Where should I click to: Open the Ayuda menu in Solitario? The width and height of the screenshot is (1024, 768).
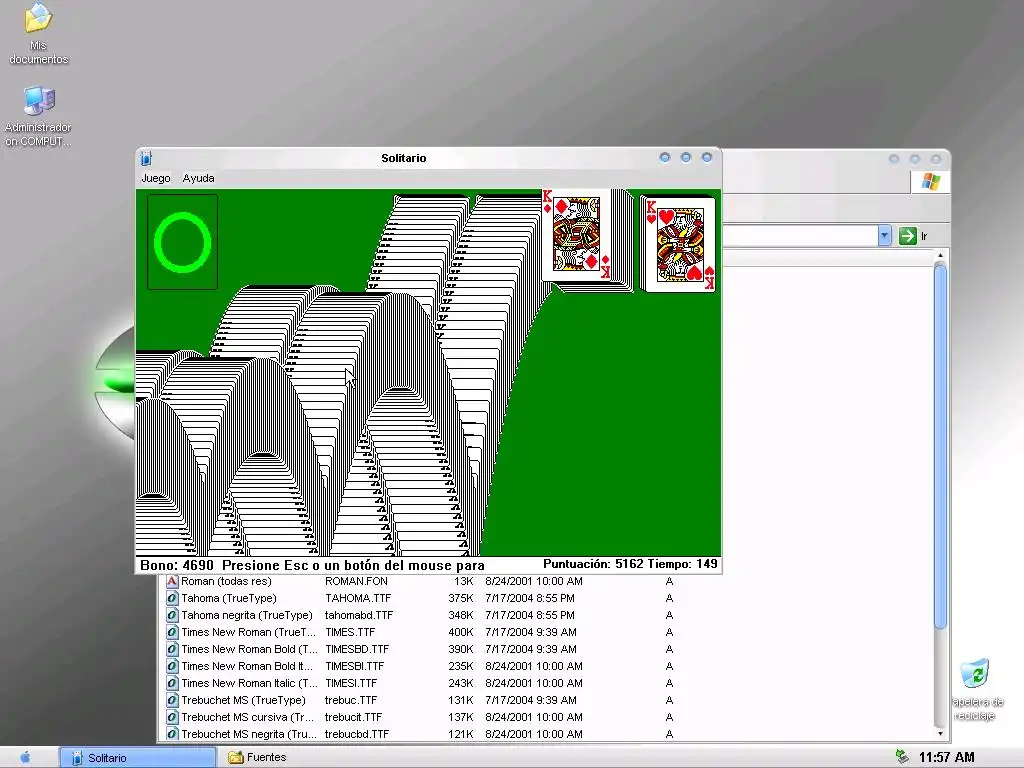tap(199, 178)
